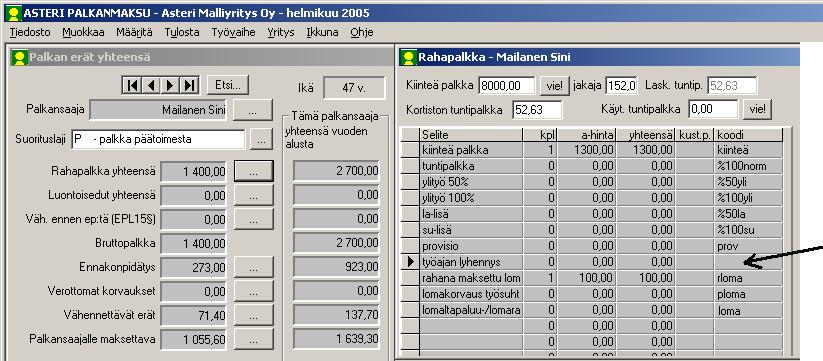Click the Käyt. tuntipalkka 0,00 field

[x=713, y=110]
